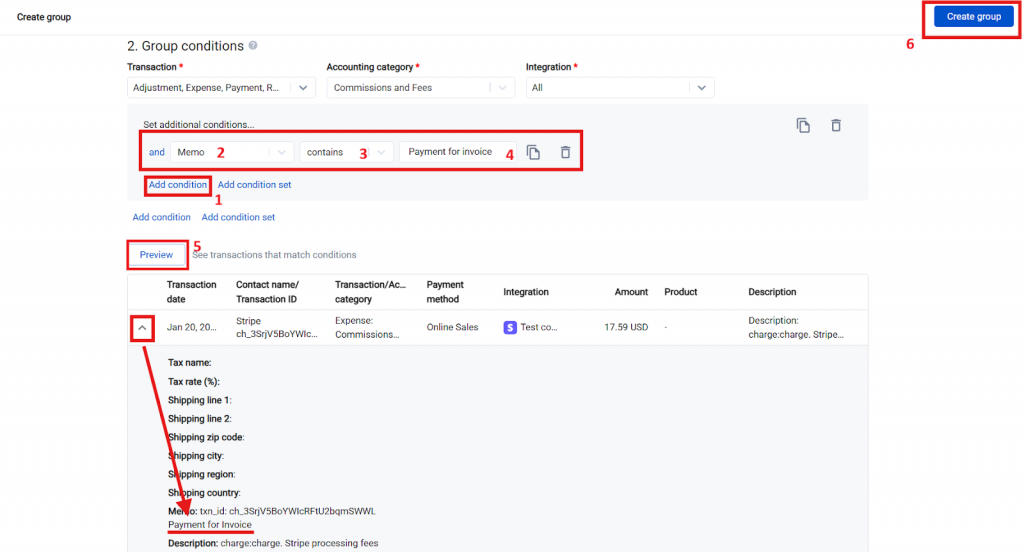Viewport: 1024px width, 552px height.
Task: Add condition set inside the gray panel
Action: click(254, 184)
